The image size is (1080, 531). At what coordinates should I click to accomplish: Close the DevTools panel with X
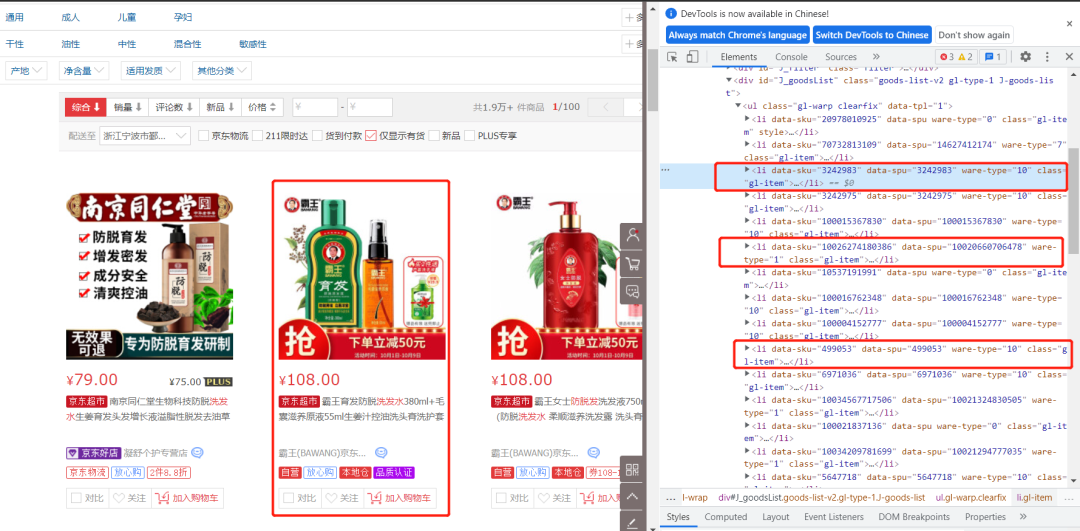coord(1069,56)
